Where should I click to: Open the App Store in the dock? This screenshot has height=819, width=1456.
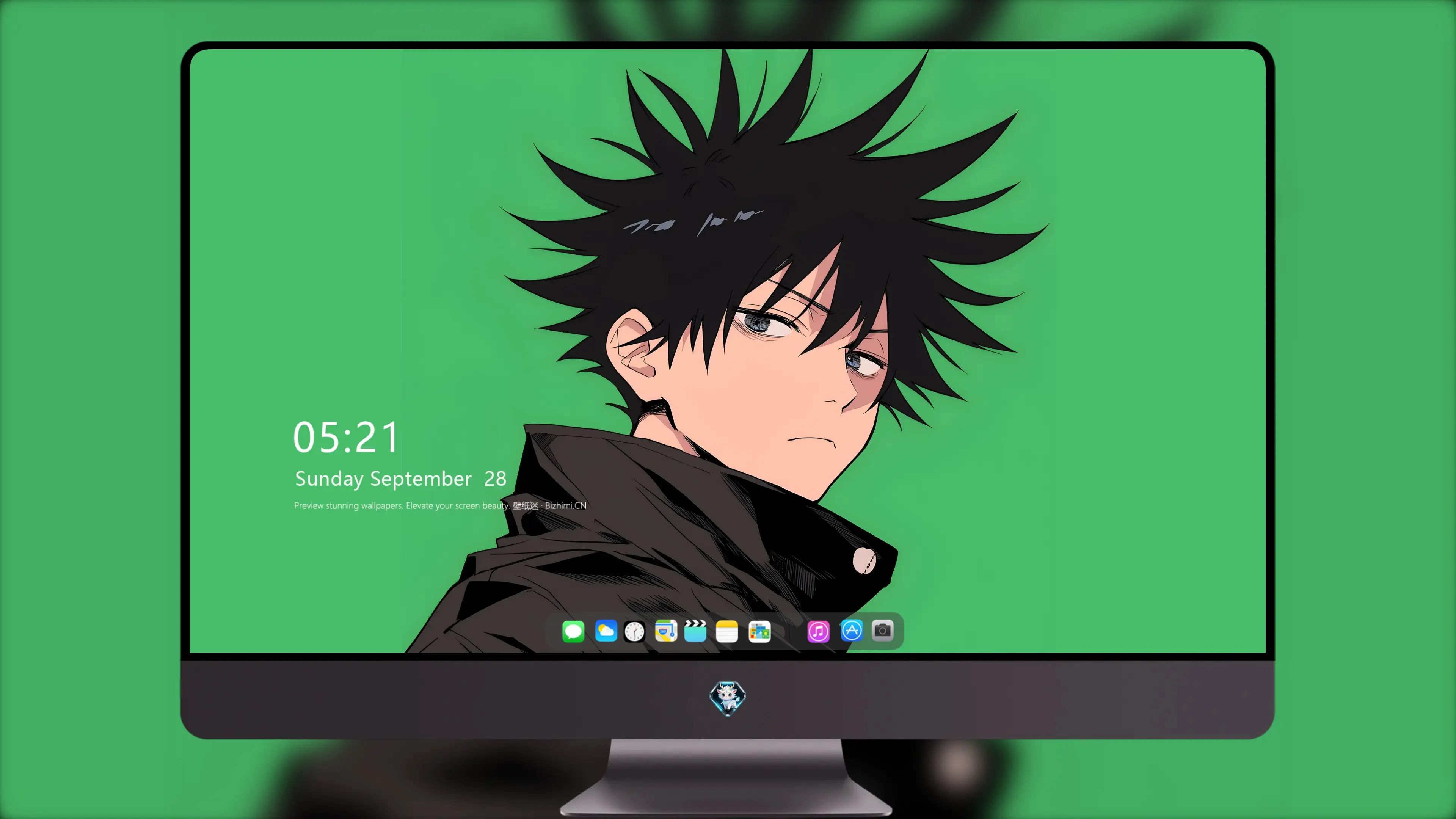[x=852, y=630]
